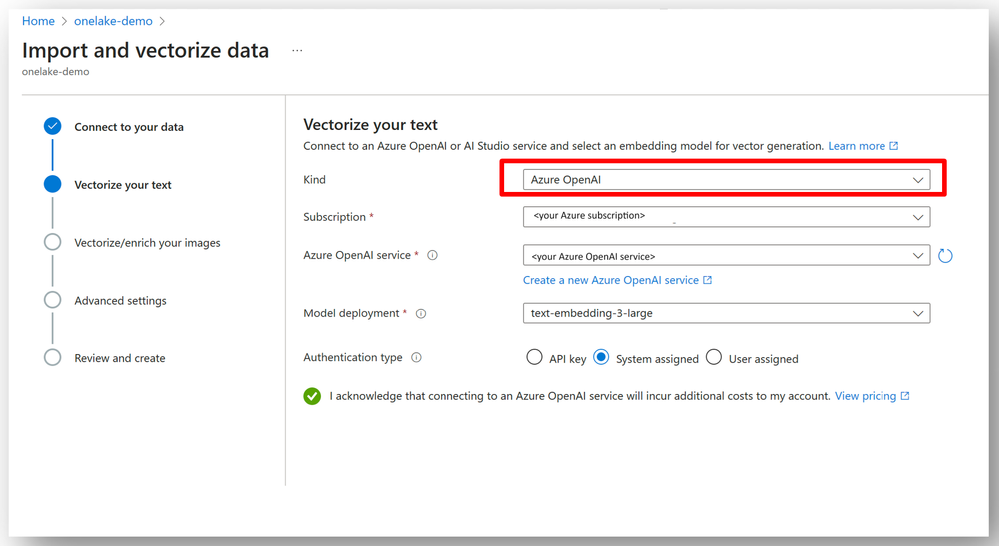
Task: Click the onelake-demo subtitle under page title
Action: coord(55,71)
